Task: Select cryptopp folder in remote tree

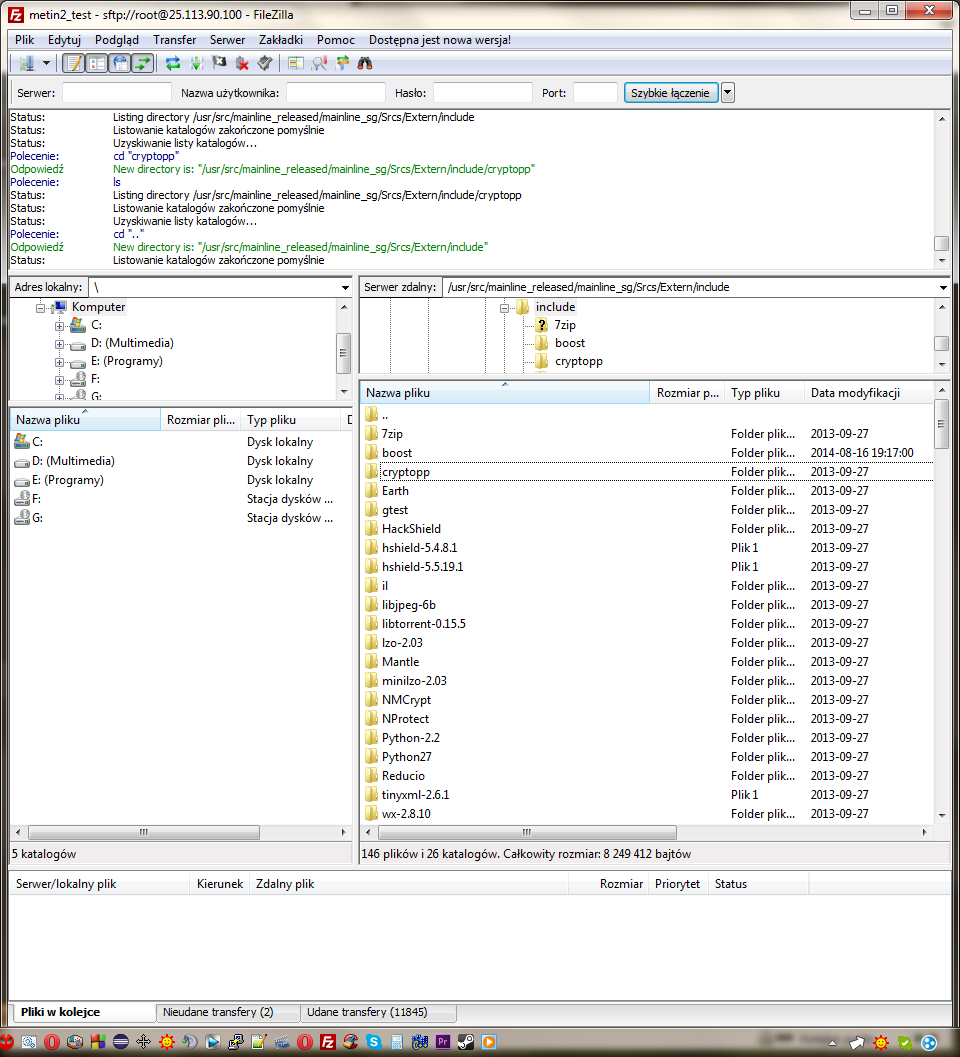Action: (578, 361)
